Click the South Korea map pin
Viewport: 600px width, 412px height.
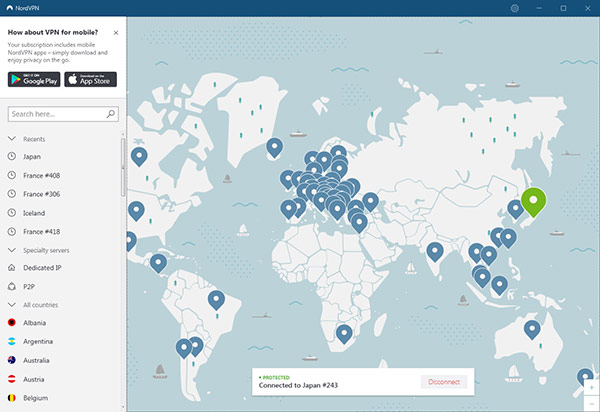[515, 208]
